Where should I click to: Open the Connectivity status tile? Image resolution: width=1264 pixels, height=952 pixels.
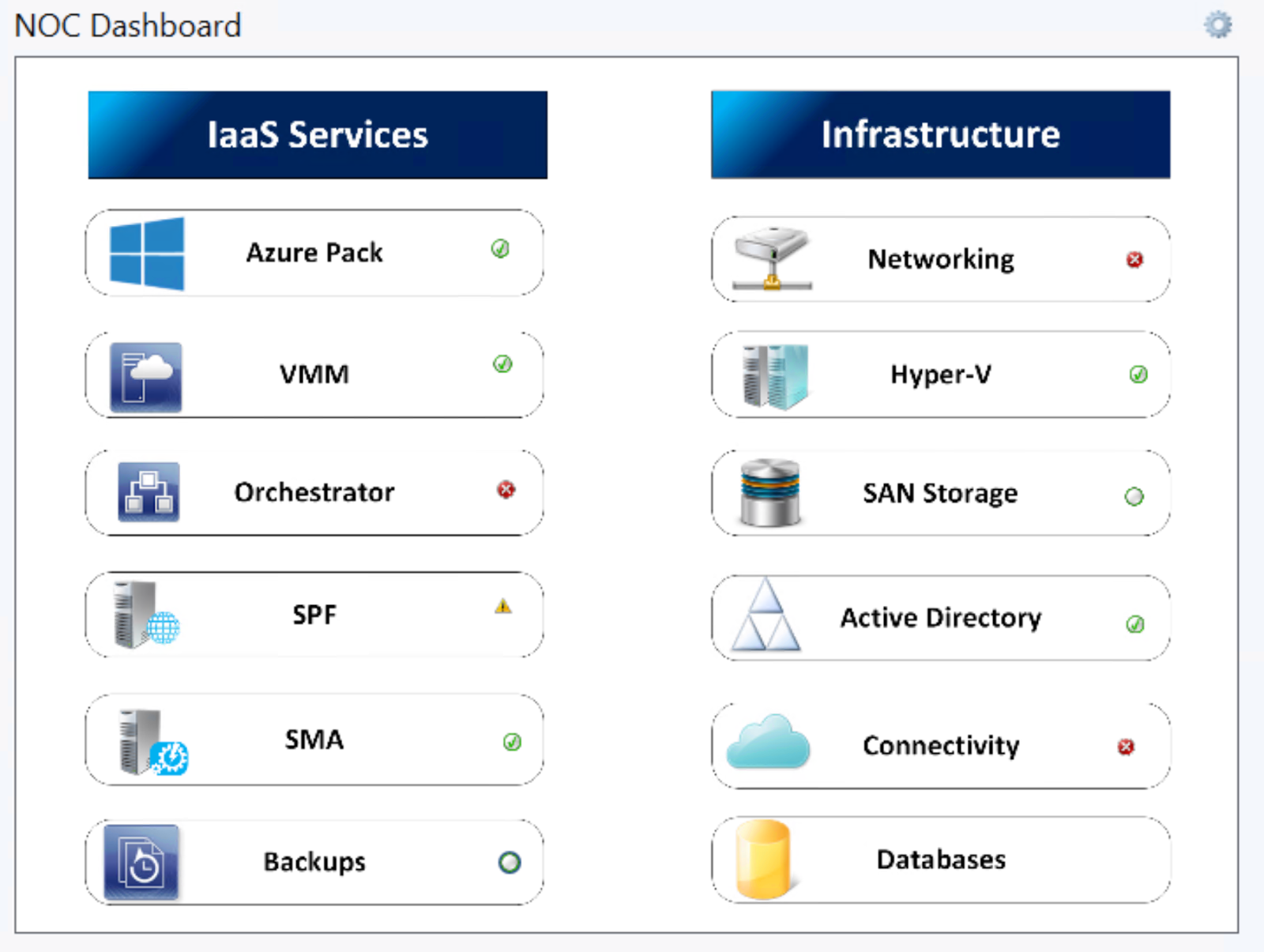[x=939, y=743]
